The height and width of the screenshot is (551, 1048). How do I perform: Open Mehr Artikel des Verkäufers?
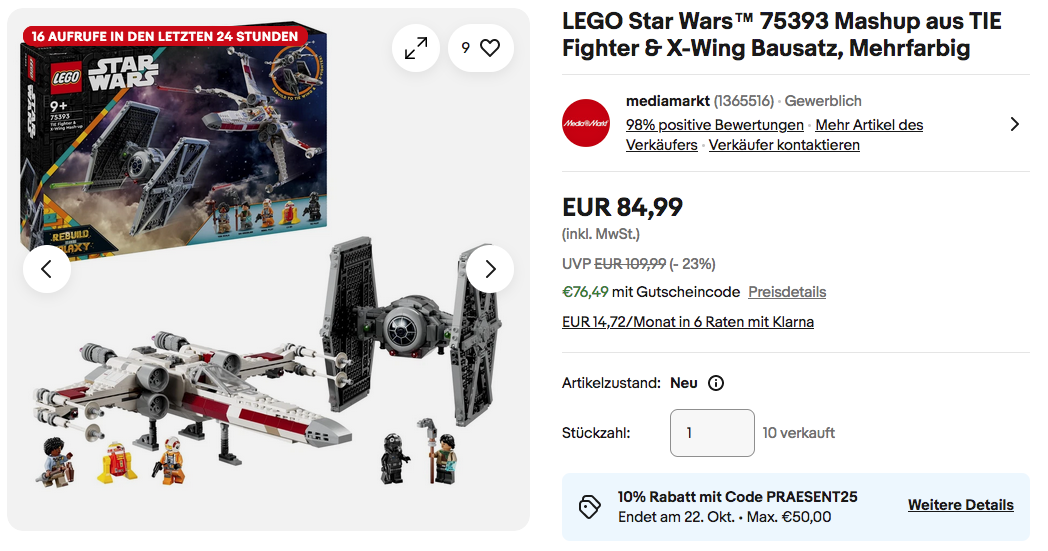(x=869, y=125)
